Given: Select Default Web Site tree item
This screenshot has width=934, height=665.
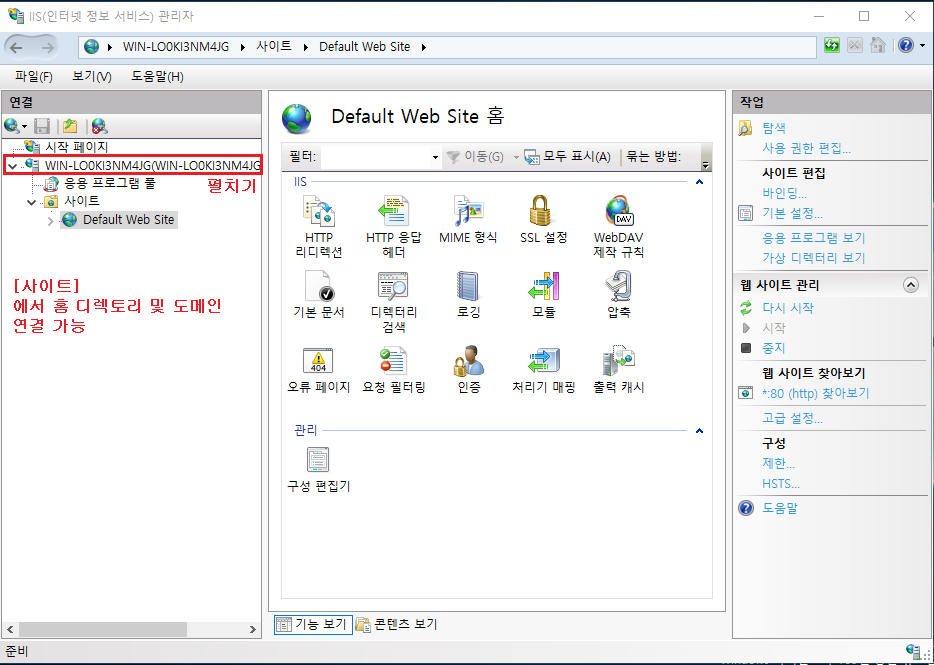Looking at the screenshot, I should pos(128,220).
